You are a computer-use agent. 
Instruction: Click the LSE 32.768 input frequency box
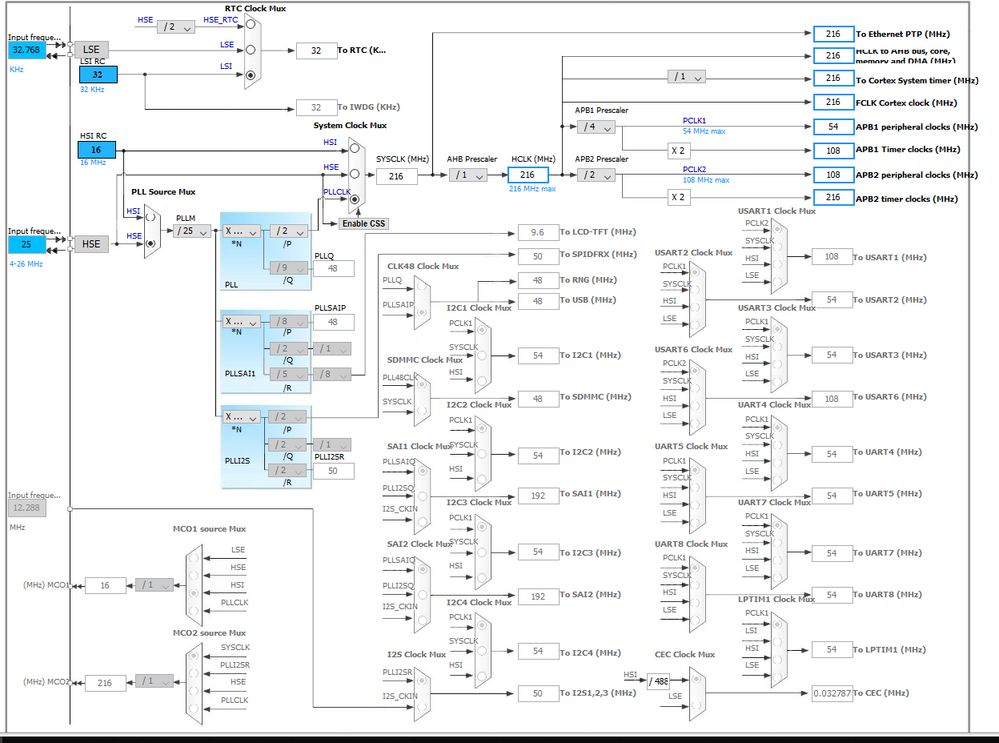pos(27,50)
